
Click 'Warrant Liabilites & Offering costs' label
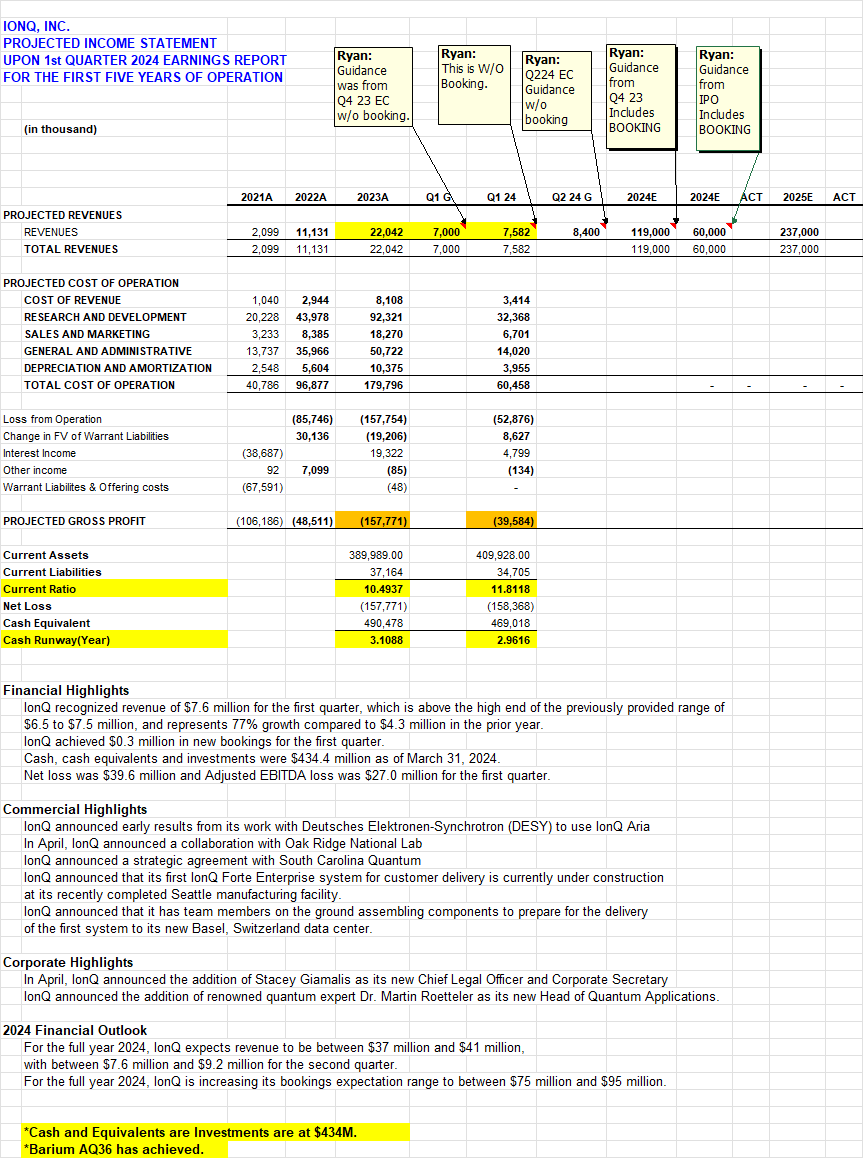coord(86,487)
